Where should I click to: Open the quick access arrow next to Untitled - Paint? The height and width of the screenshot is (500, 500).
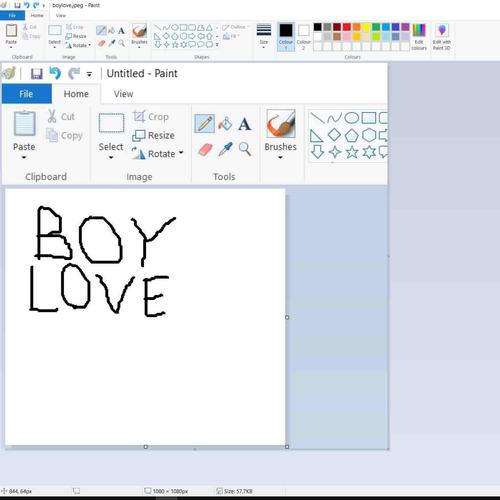[89, 74]
